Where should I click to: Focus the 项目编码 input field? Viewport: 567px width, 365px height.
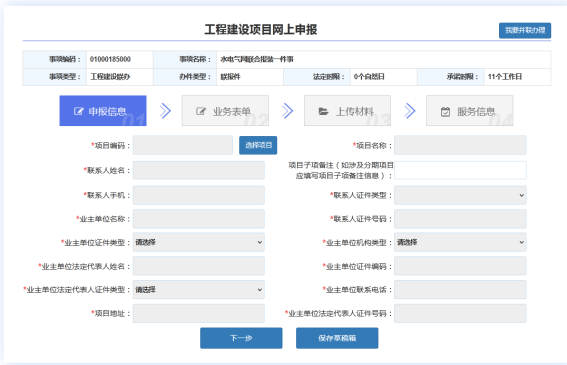[x=183, y=145]
